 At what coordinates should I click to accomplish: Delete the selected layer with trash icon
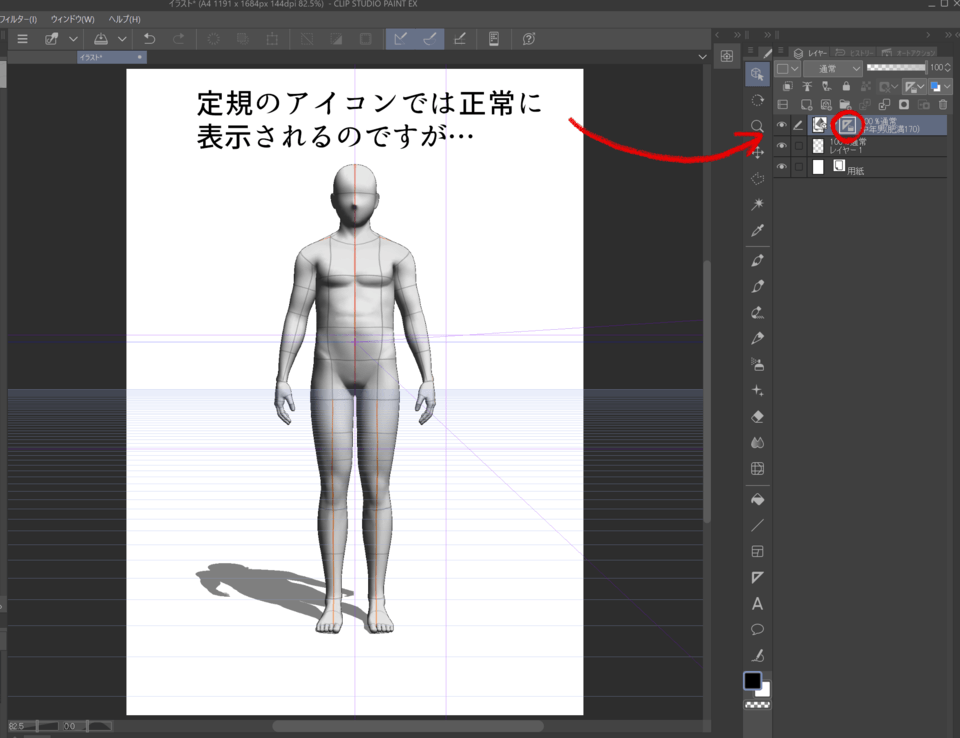(x=943, y=105)
